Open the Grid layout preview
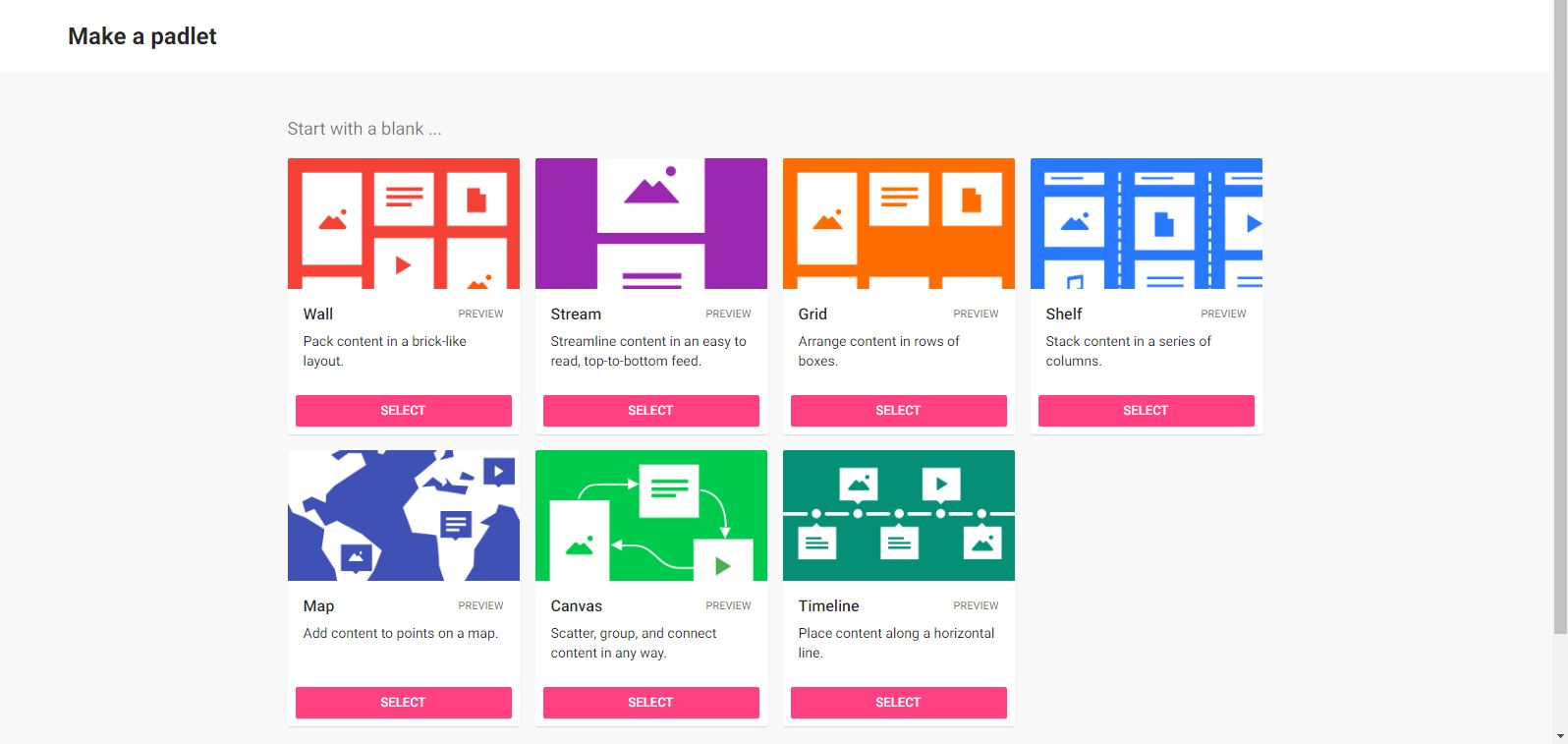 click(x=976, y=315)
